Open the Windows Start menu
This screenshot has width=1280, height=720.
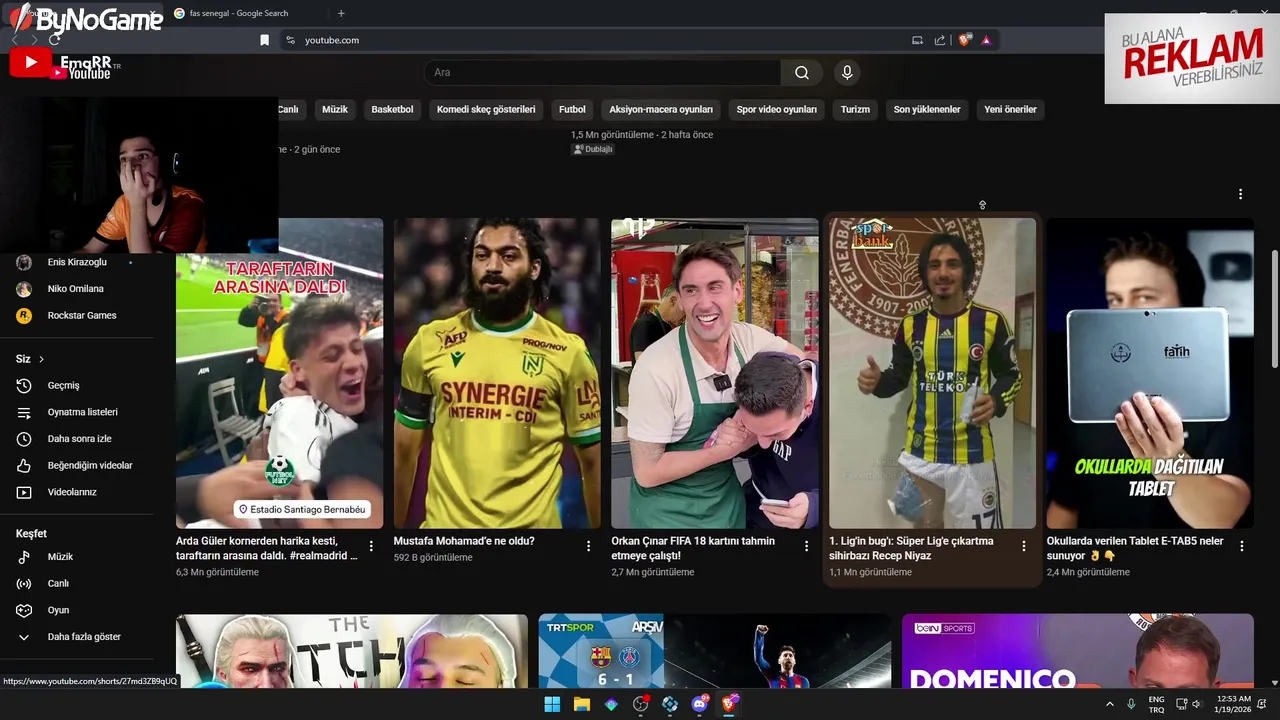[x=552, y=704]
